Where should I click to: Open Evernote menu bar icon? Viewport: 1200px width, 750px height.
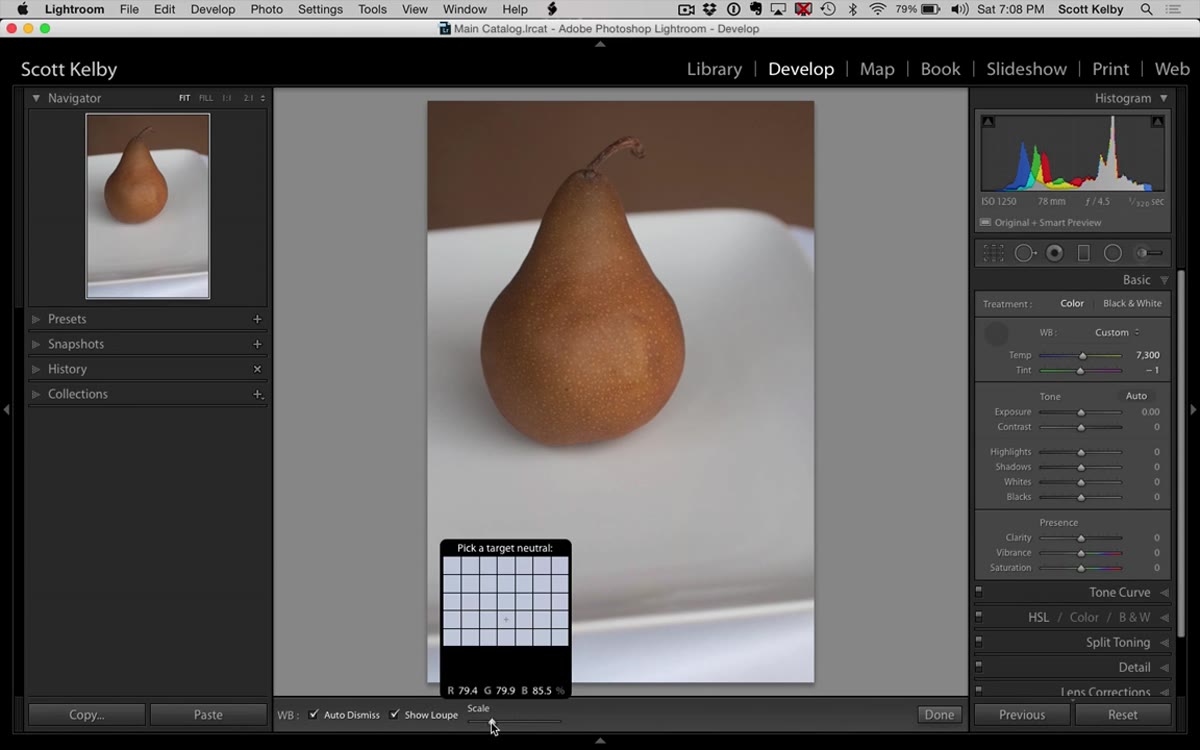pos(756,9)
